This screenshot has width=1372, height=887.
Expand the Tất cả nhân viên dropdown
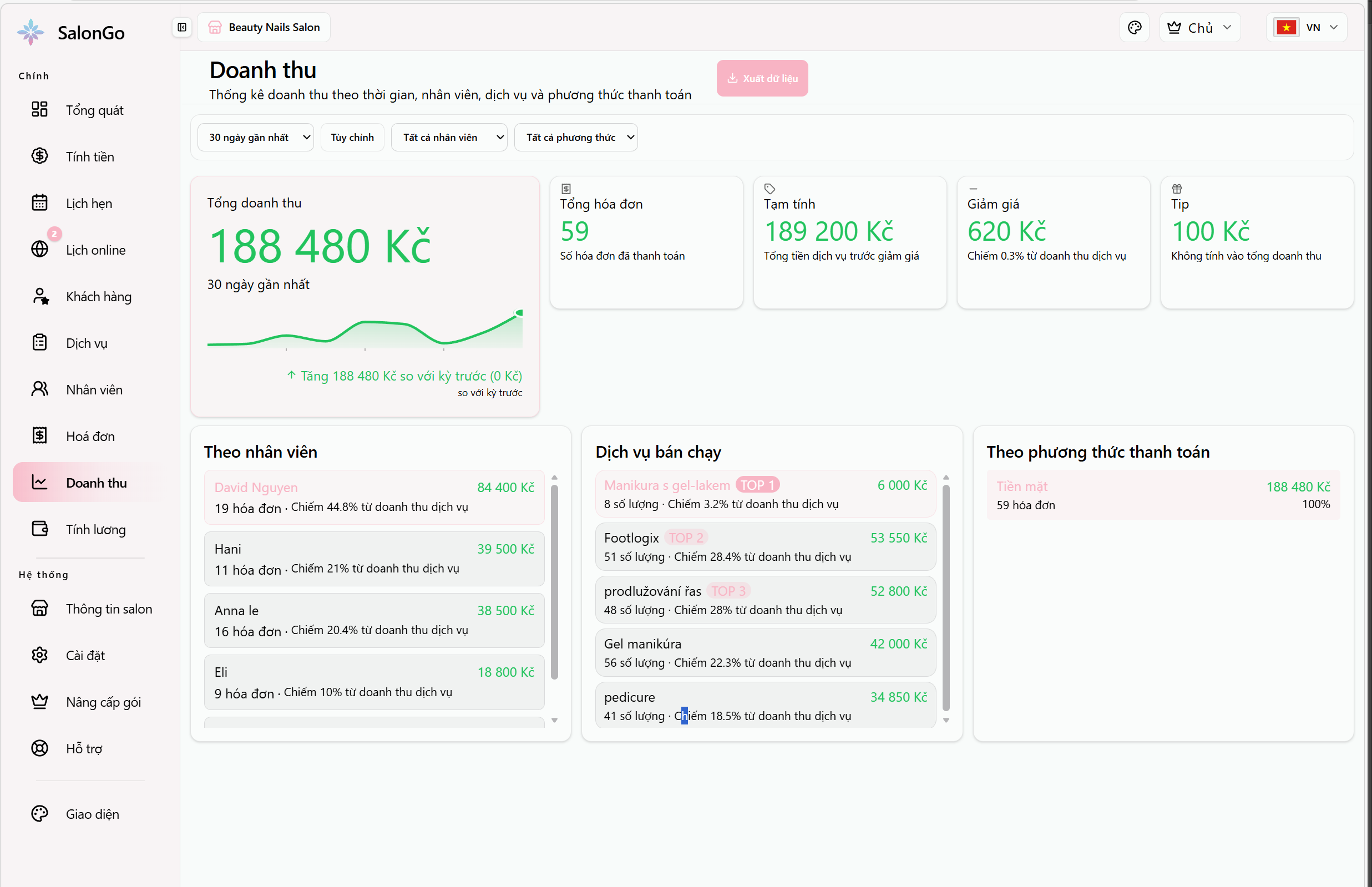(449, 137)
